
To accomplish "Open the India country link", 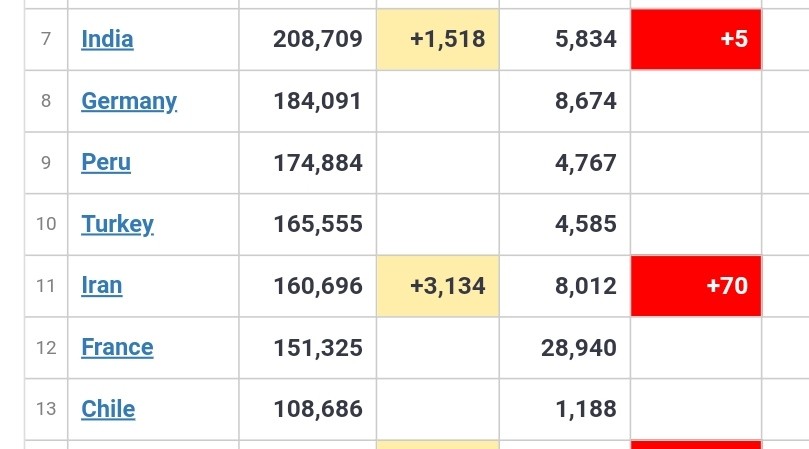I will pyautogui.click(x=107, y=39).
